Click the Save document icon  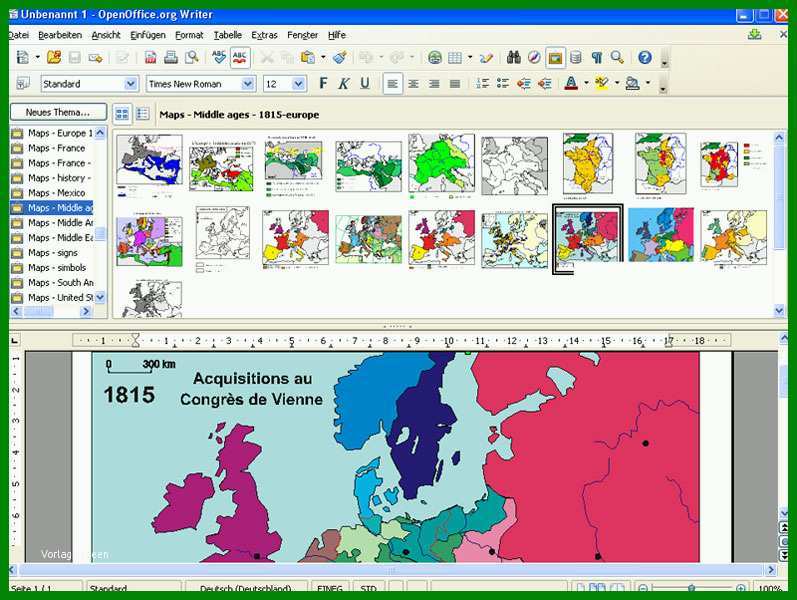tap(75, 57)
